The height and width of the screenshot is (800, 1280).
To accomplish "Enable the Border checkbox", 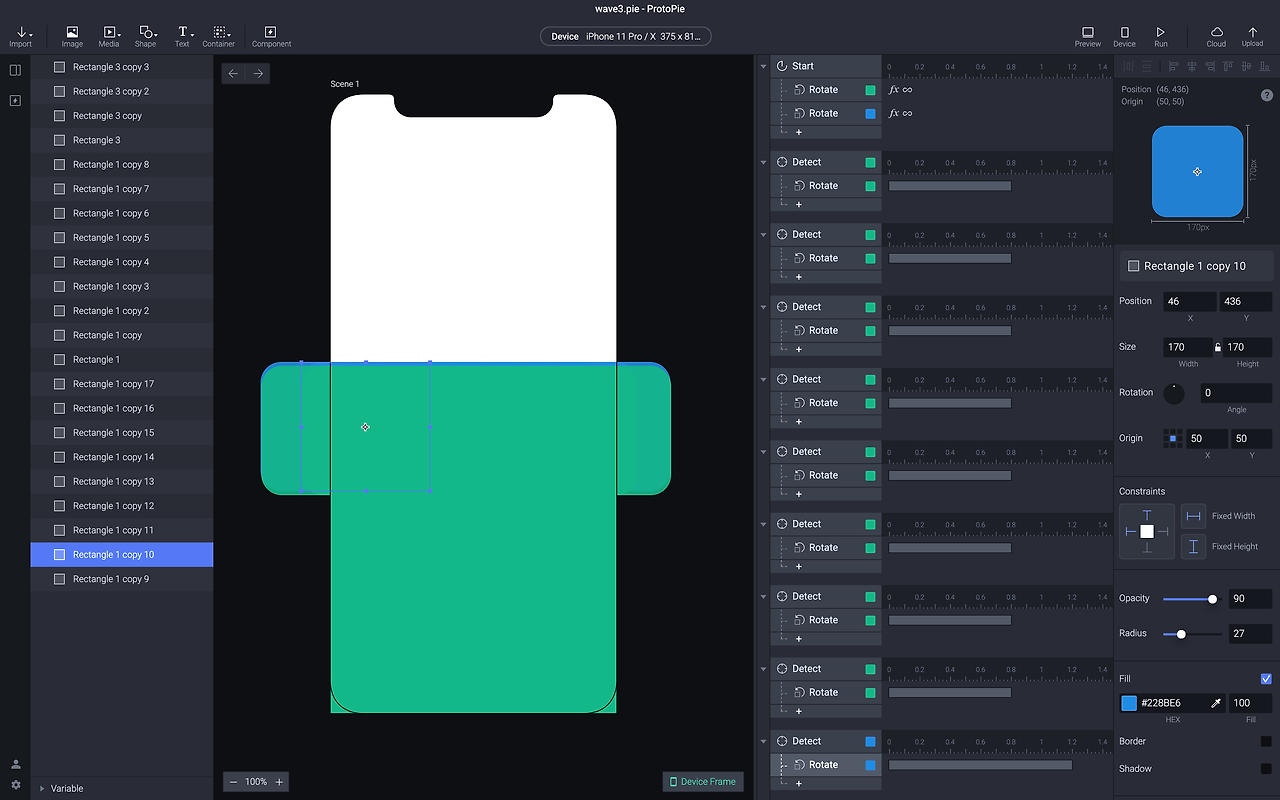I will point(1266,741).
